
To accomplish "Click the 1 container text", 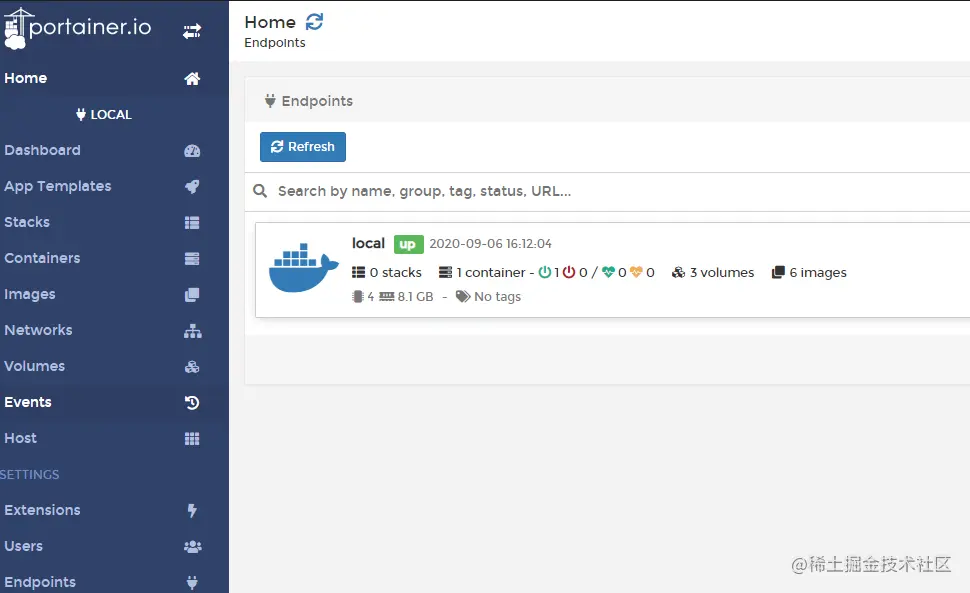I will [491, 273].
